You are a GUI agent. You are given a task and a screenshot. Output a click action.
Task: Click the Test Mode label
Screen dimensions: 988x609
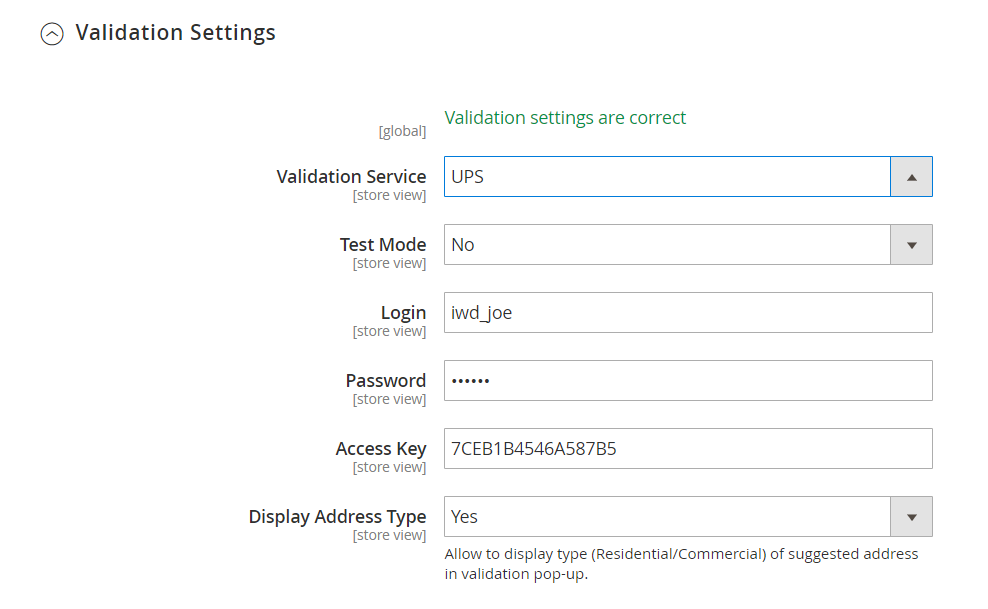382,245
